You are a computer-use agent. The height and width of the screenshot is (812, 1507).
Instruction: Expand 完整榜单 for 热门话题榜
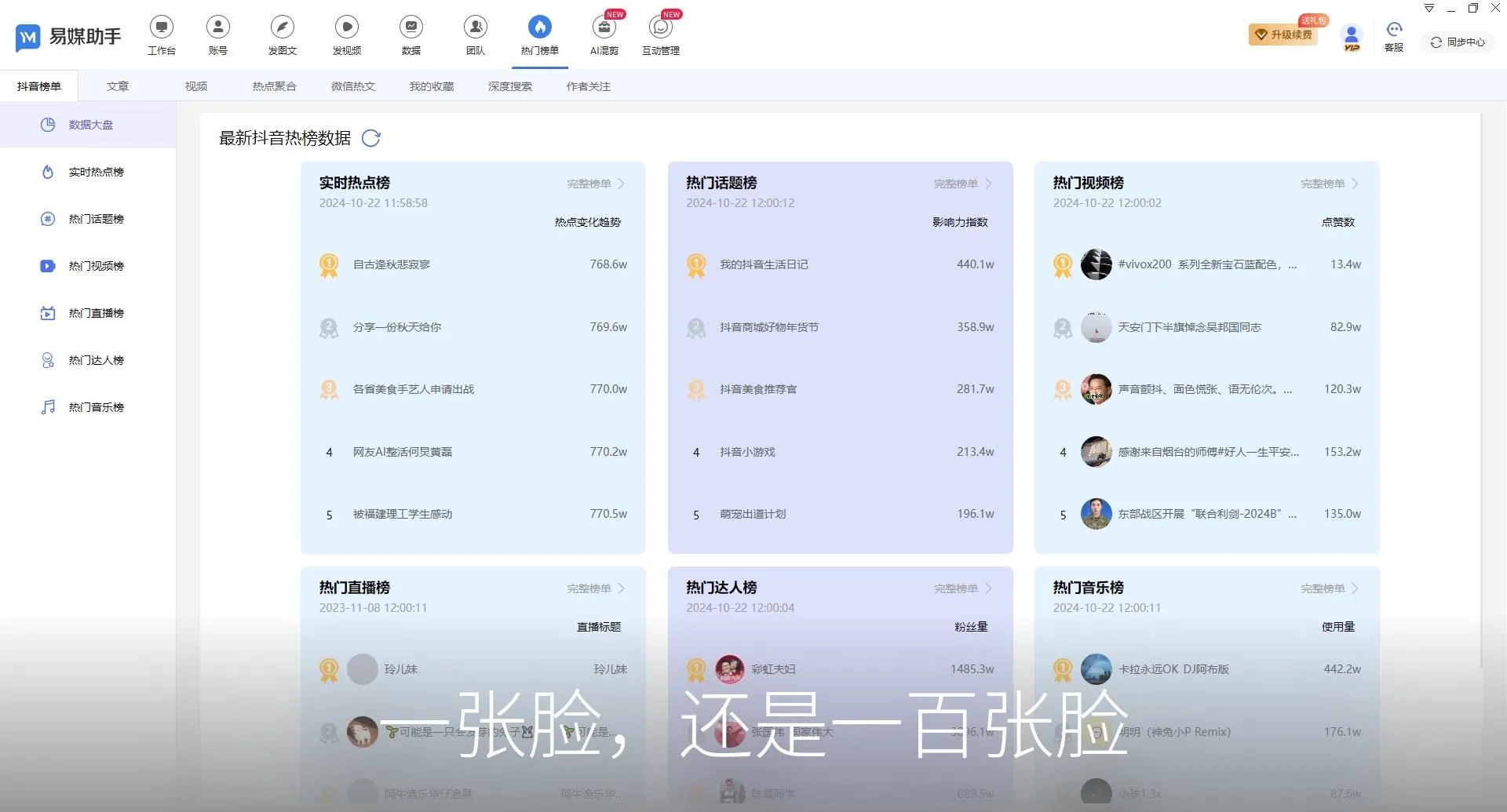pos(963,184)
